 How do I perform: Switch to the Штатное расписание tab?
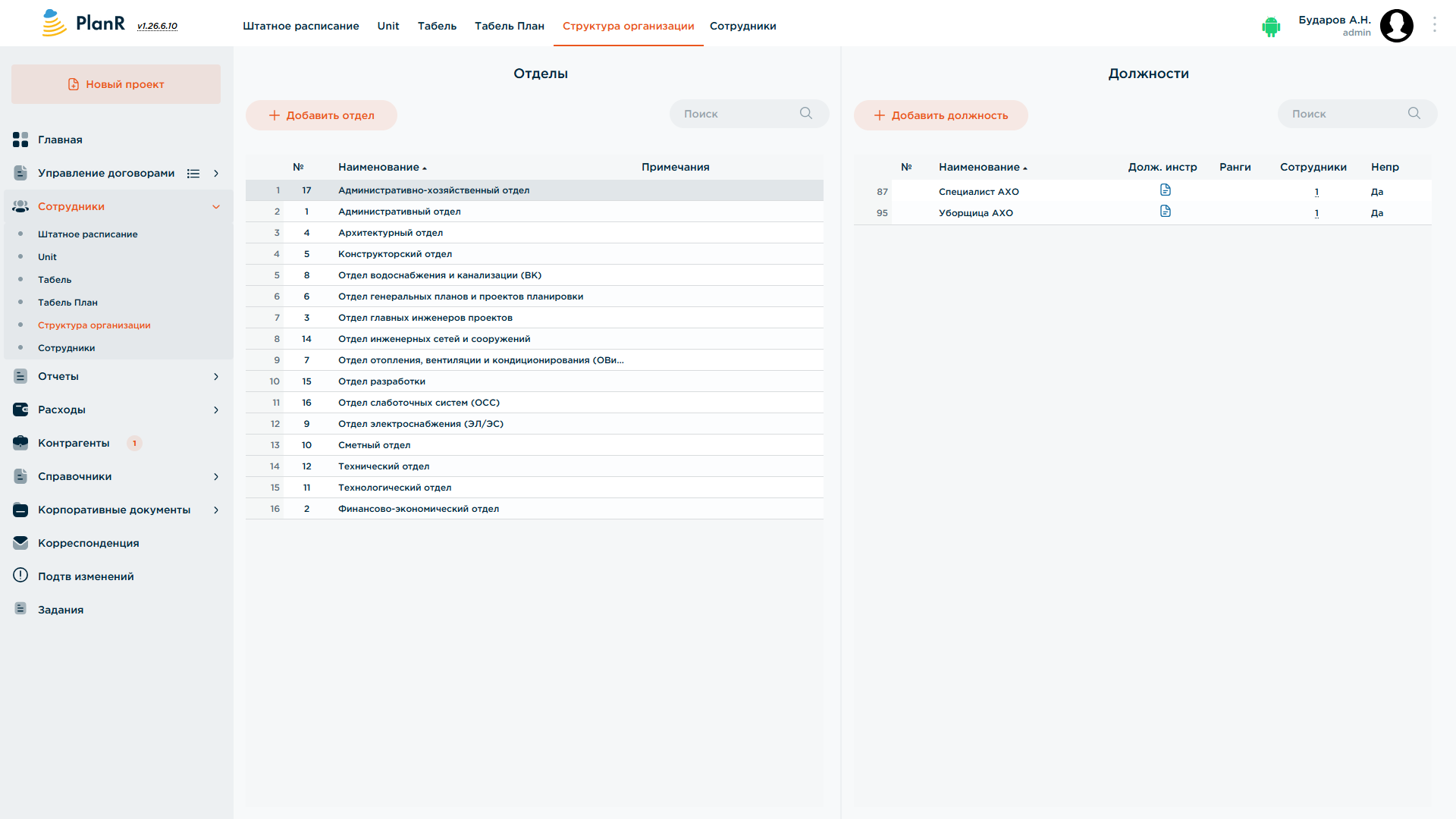click(x=301, y=26)
